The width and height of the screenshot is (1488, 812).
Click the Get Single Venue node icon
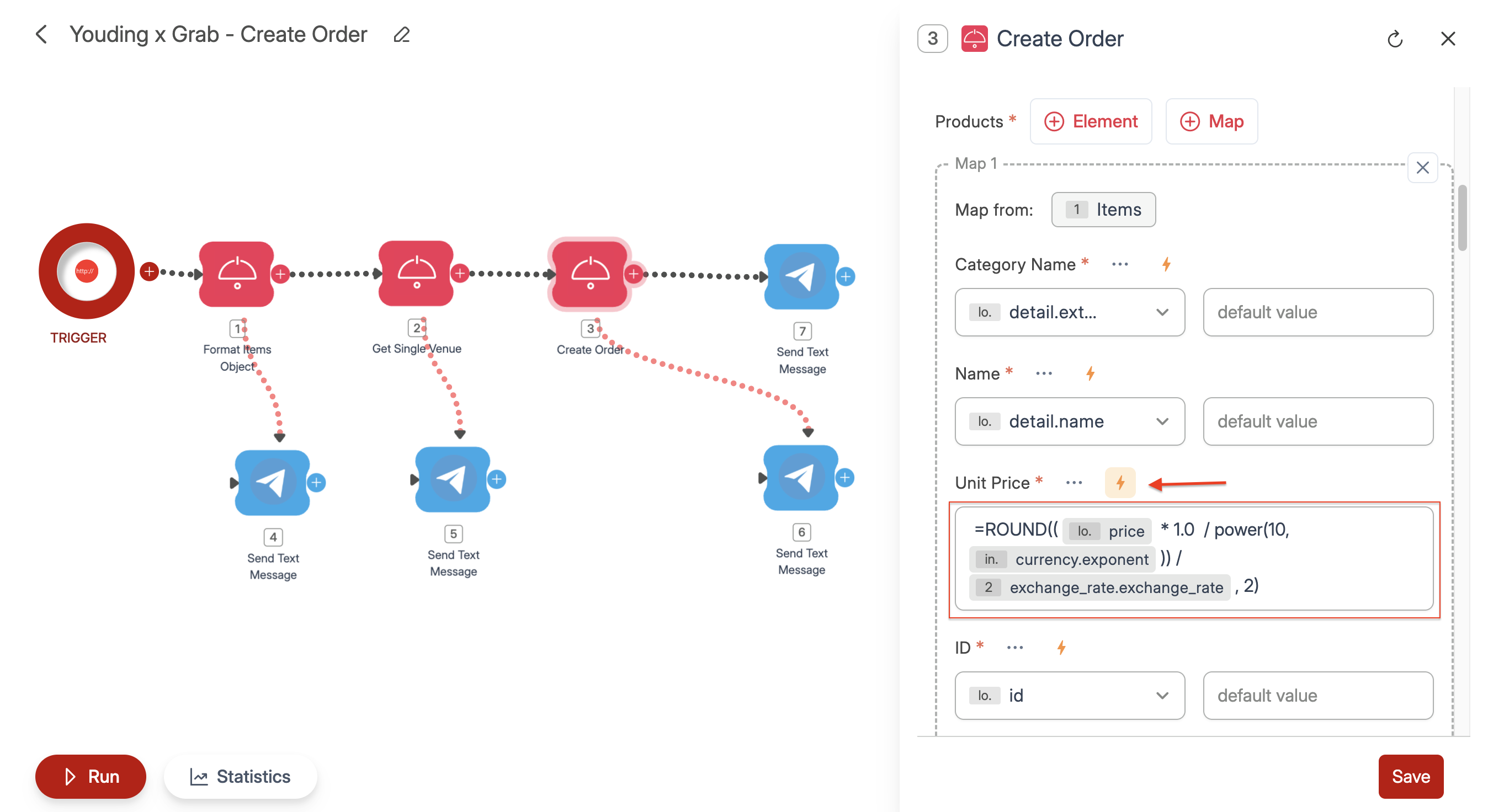(416, 273)
